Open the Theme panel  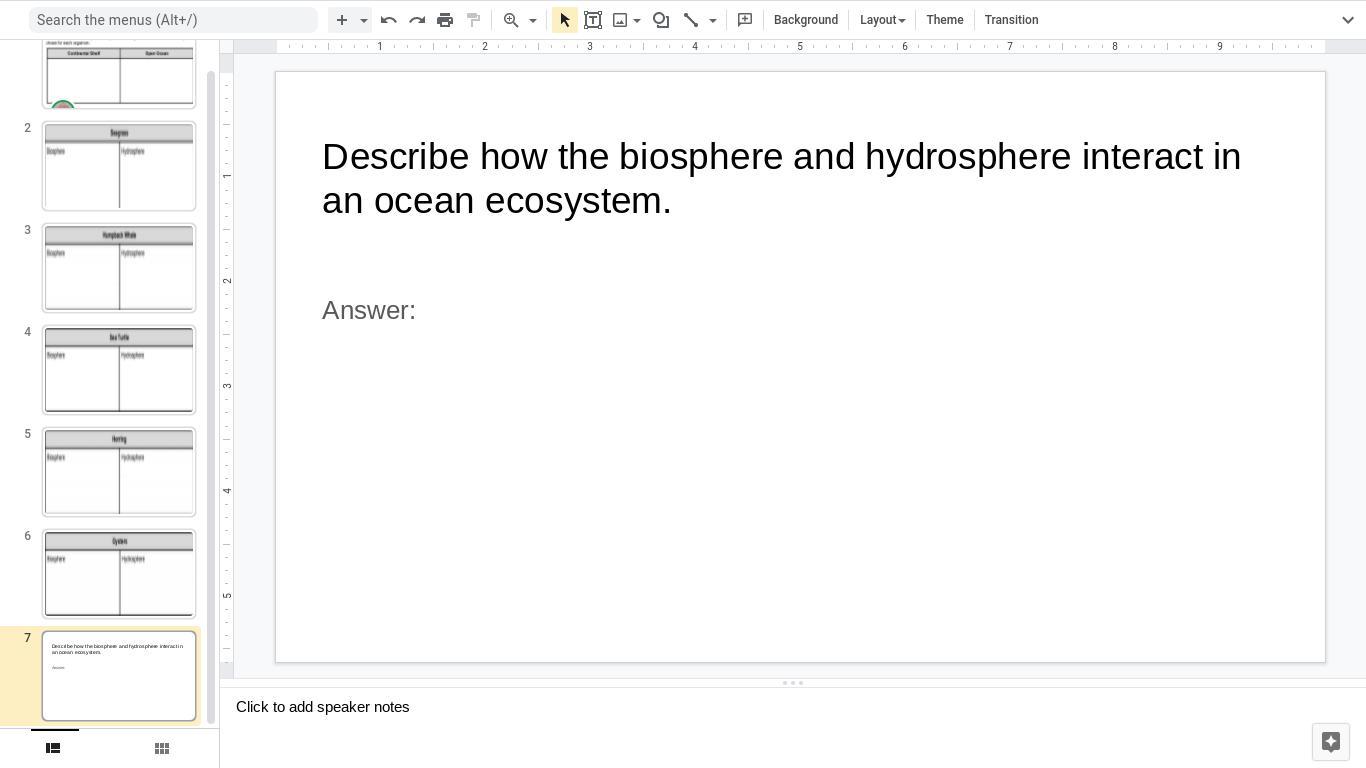point(944,20)
